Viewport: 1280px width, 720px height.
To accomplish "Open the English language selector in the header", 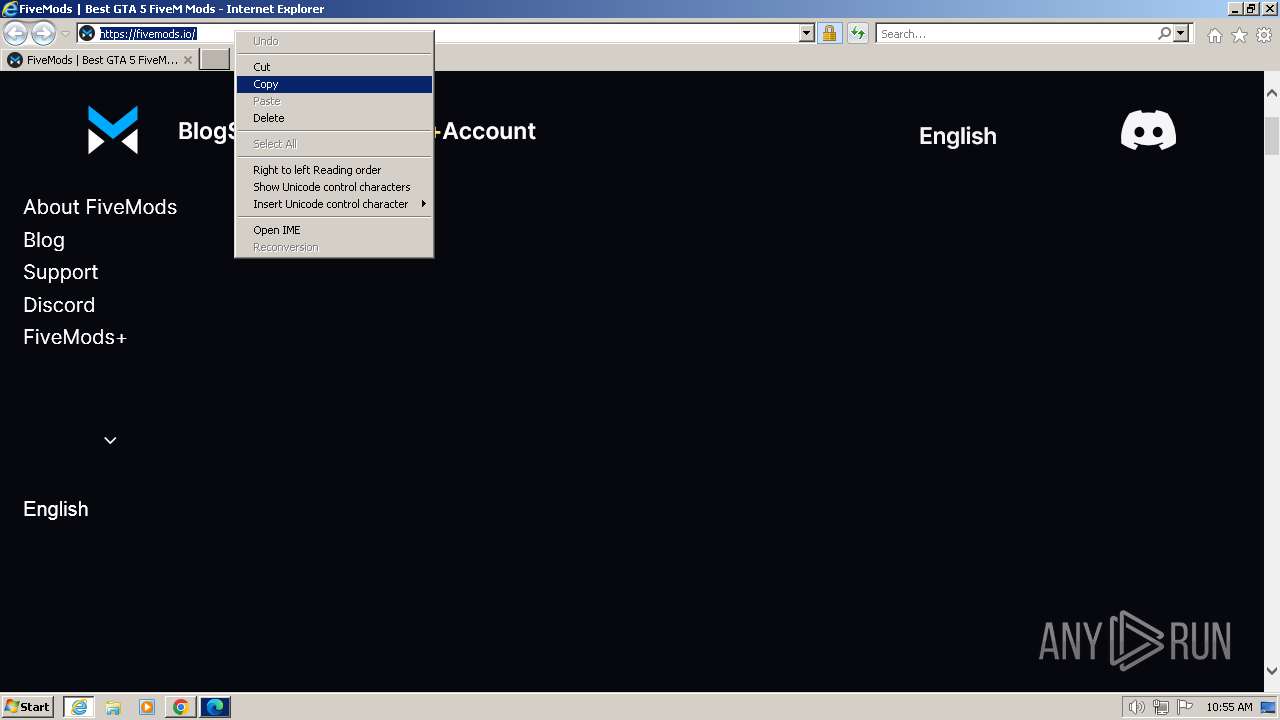I will point(957,136).
